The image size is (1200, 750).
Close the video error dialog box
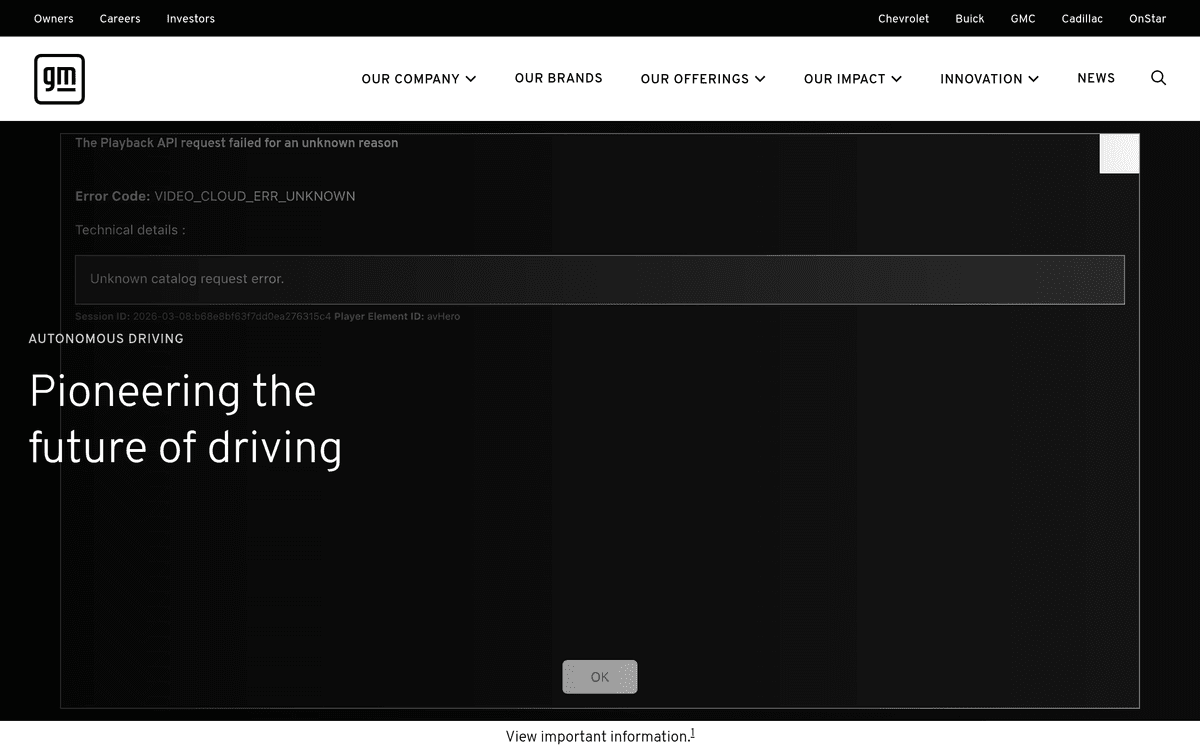pos(1119,154)
